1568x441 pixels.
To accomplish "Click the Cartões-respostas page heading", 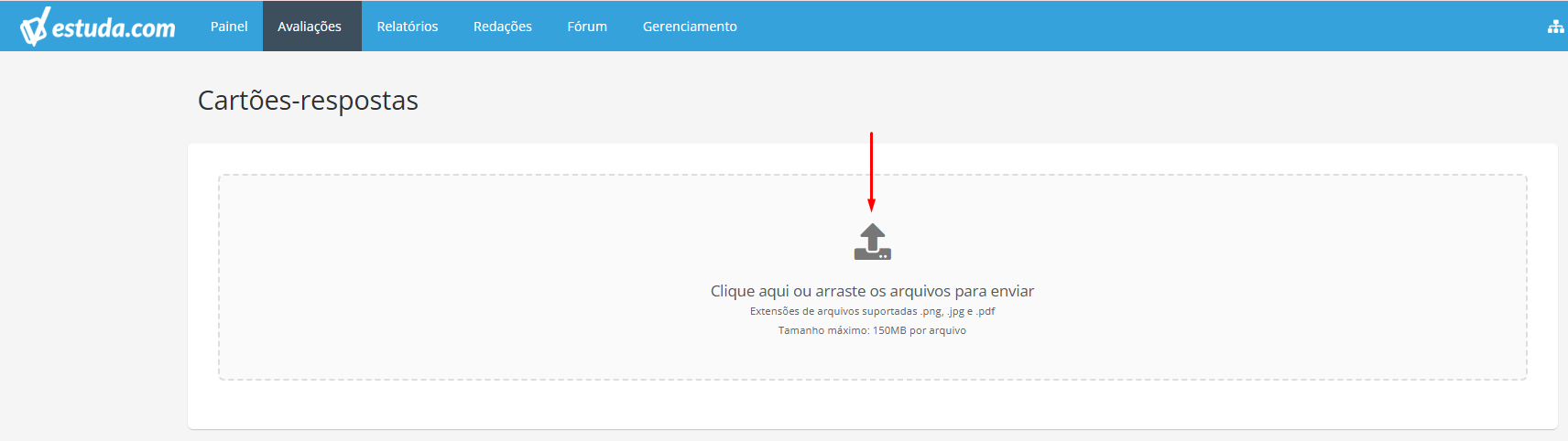I will pos(308,100).
